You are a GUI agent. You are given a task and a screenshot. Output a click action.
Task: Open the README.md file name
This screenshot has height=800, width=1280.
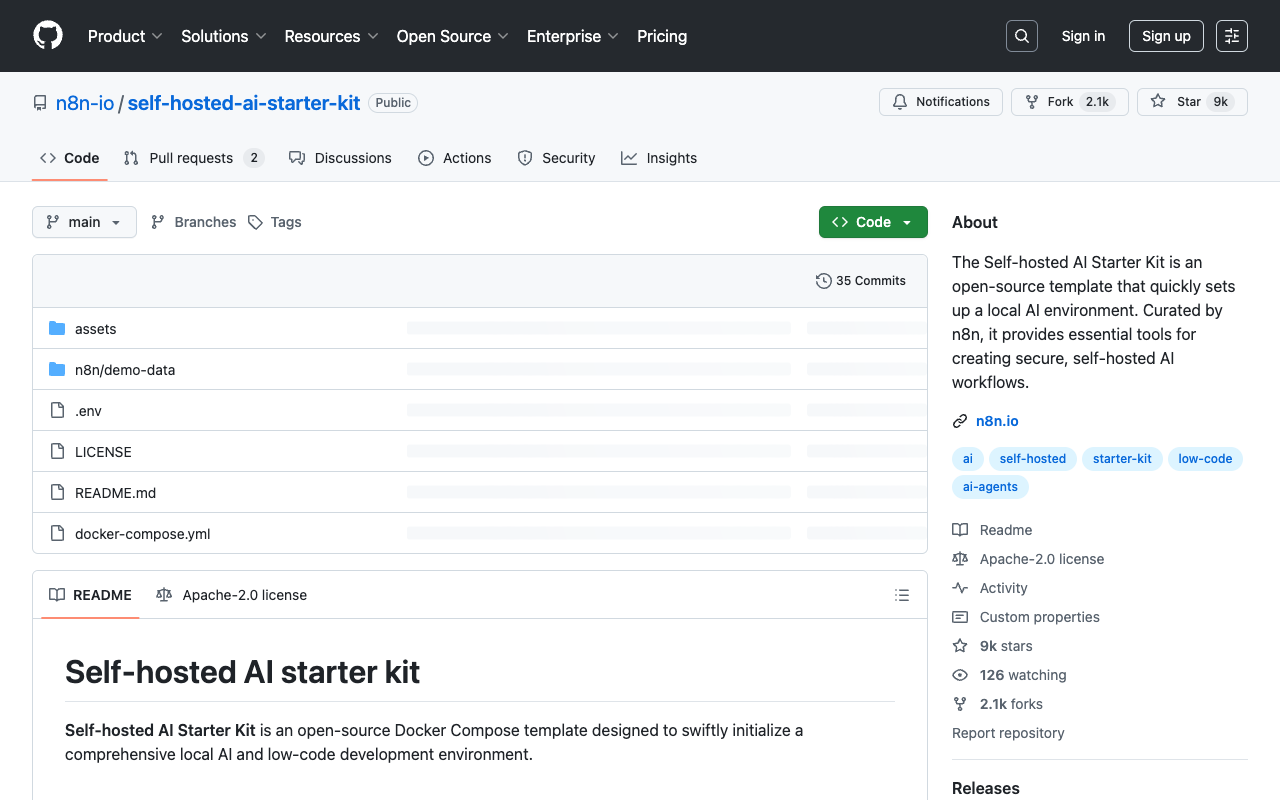[116, 493]
